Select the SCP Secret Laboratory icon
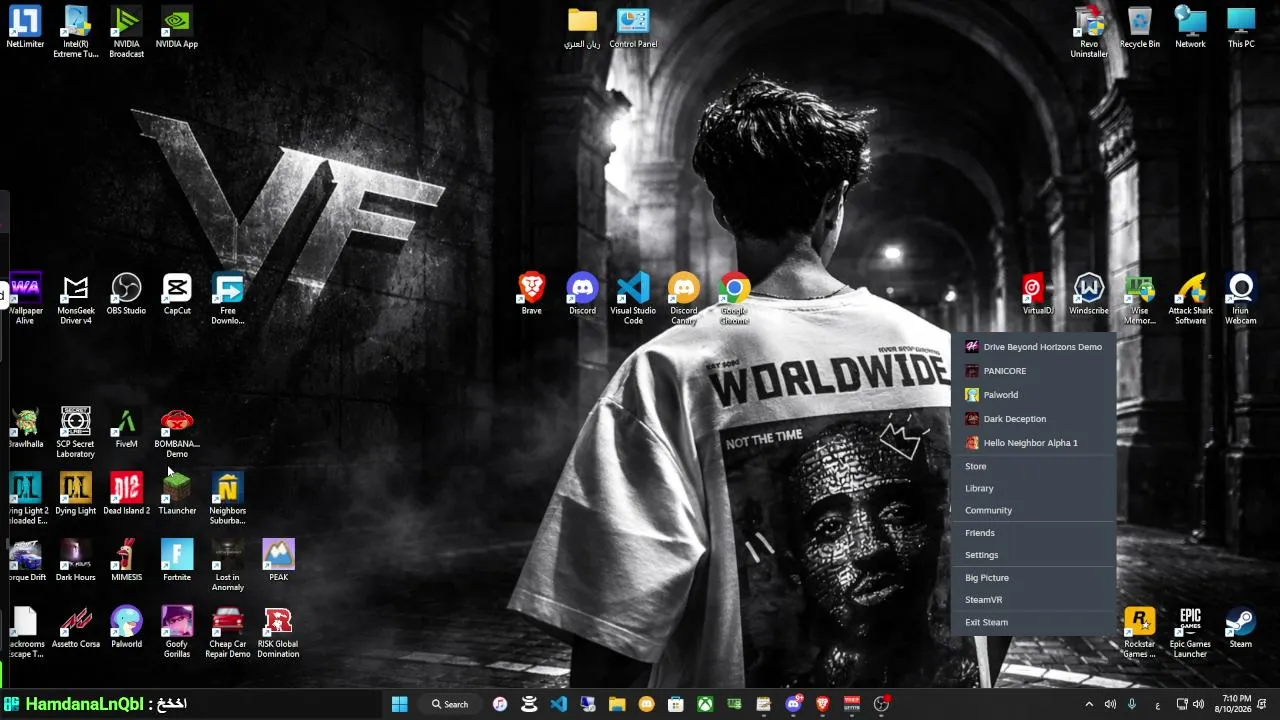 pos(76,432)
